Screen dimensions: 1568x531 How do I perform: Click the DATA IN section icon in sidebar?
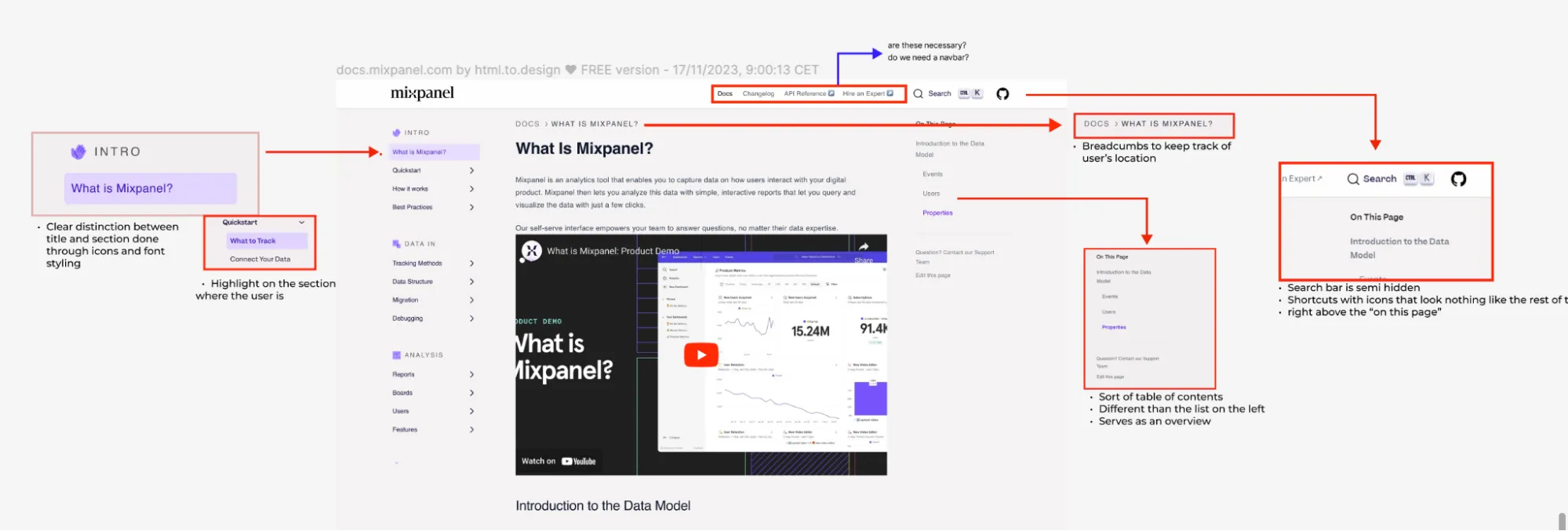[x=396, y=244]
